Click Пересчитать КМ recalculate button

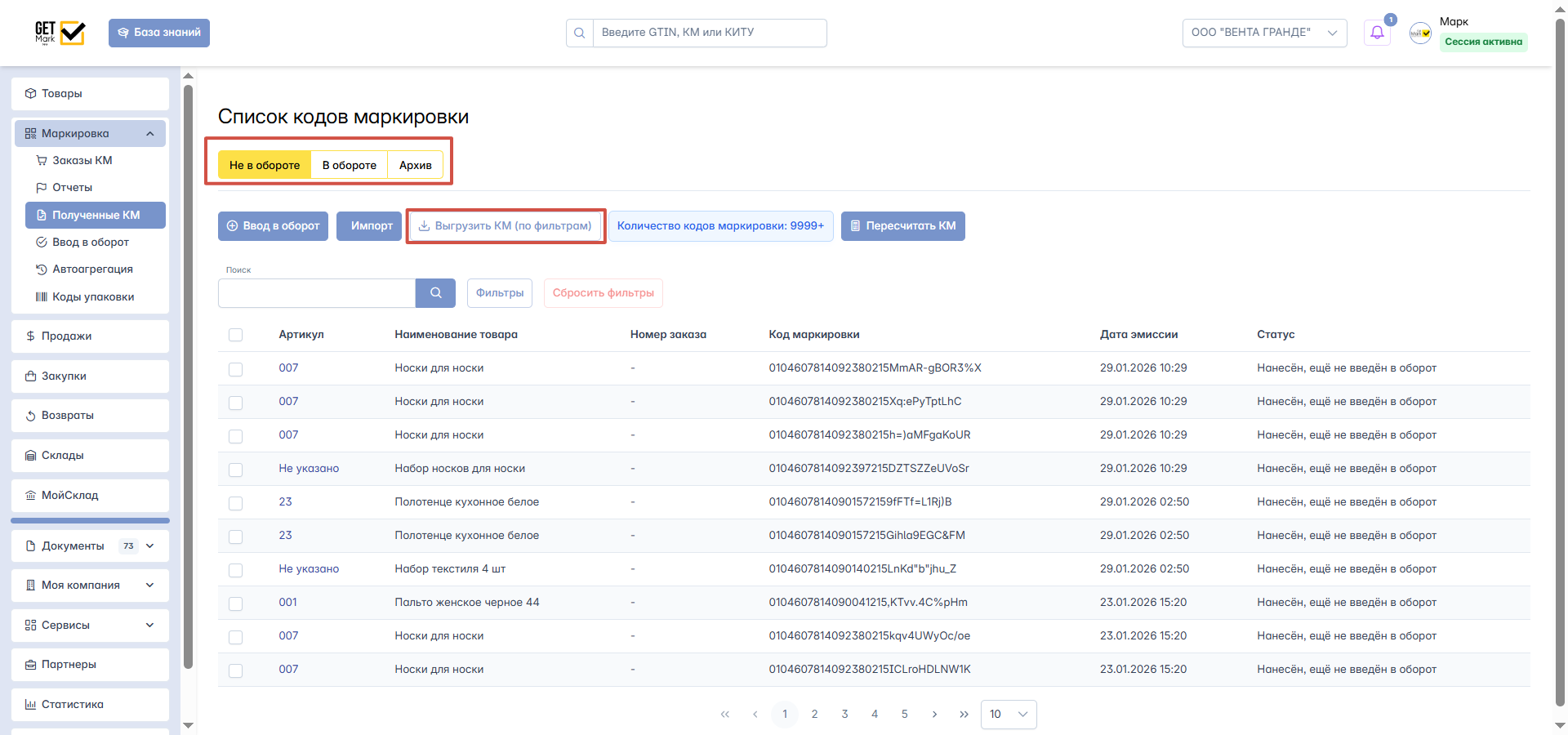(902, 226)
